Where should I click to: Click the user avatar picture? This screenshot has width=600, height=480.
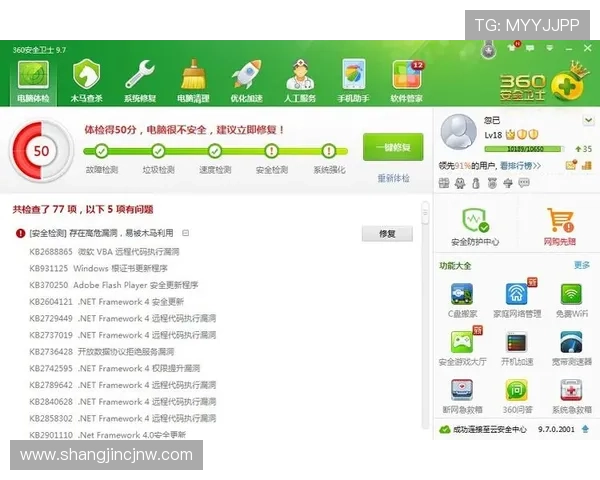[458, 132]
